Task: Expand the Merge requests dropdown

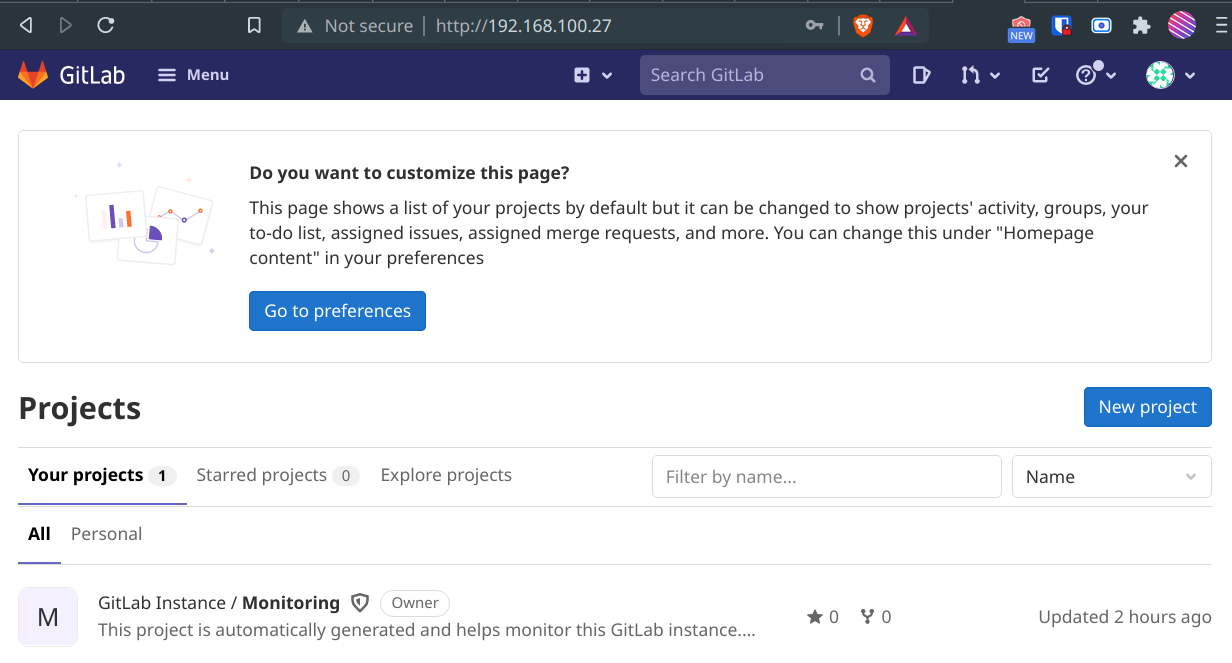Action: pos(980,75)
